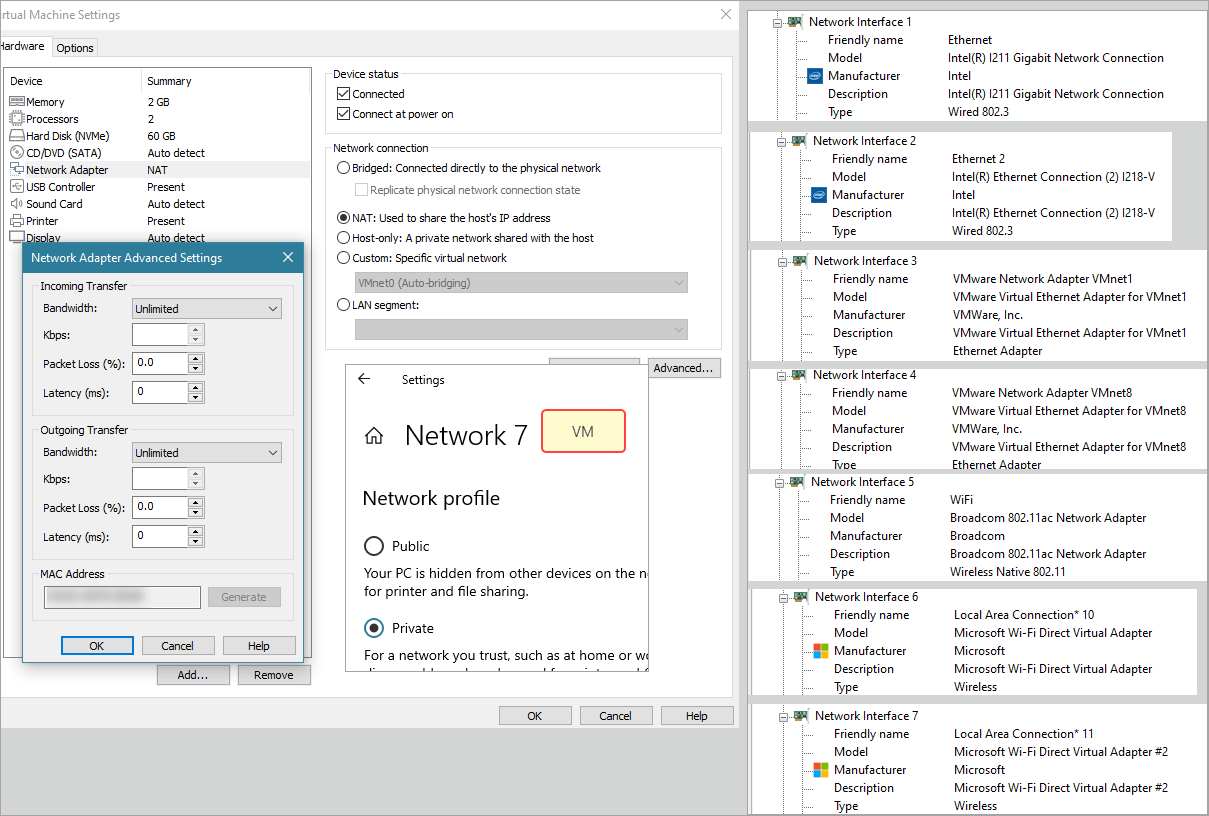
Task: Open the Incoming Transfer Bandwidth dropdown
Action: [207, 309]
